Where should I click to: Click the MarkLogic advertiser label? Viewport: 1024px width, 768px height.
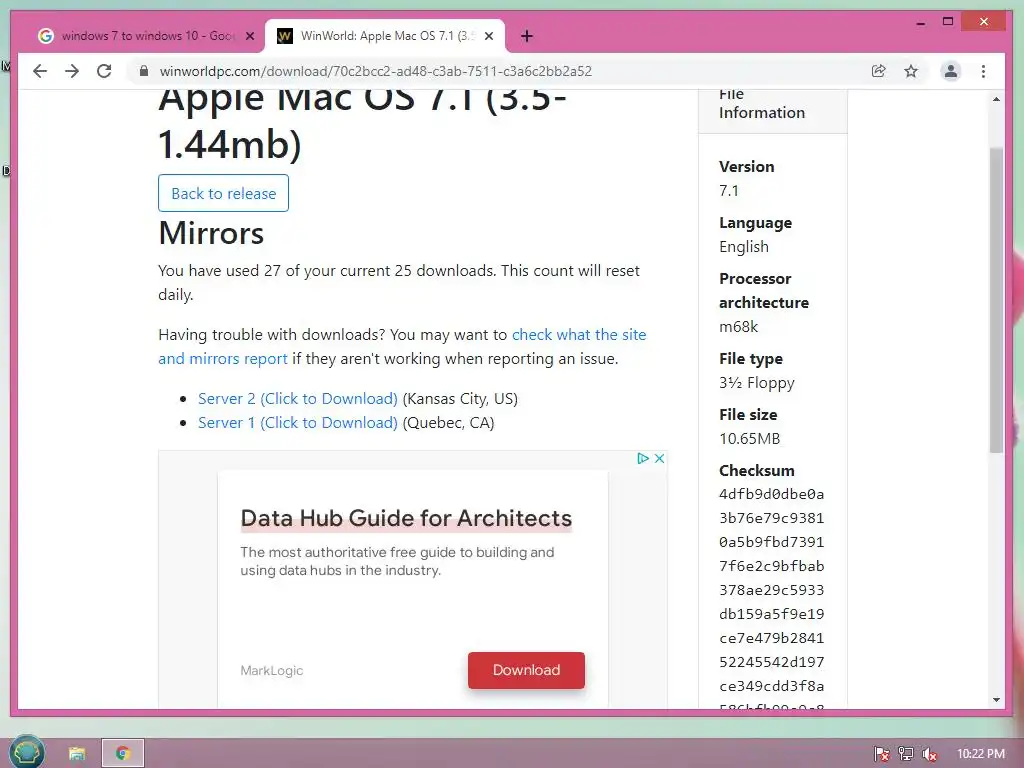272,671
